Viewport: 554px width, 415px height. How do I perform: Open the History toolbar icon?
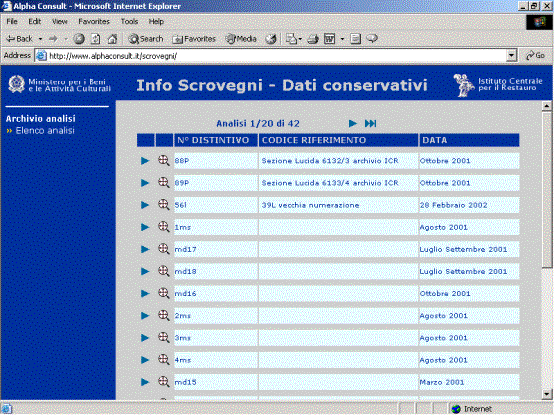click(271, 39)
